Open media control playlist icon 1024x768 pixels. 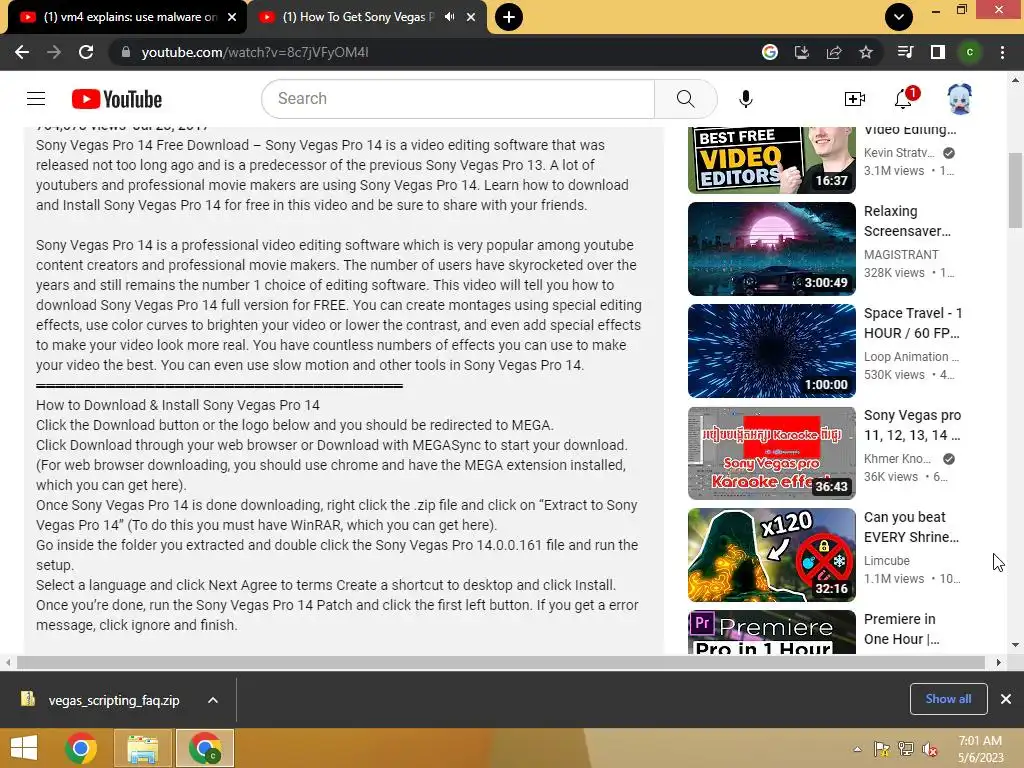[905, 52]
